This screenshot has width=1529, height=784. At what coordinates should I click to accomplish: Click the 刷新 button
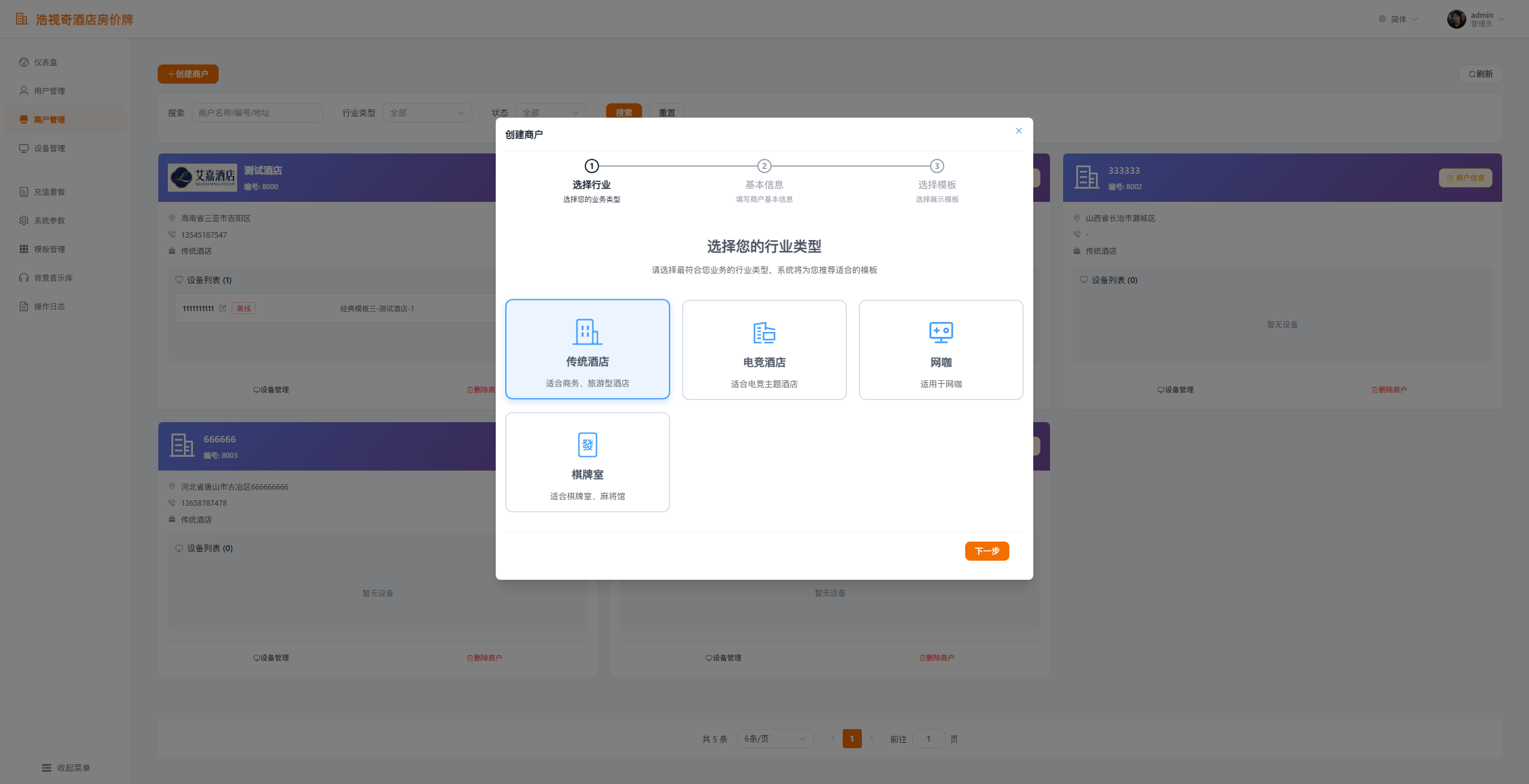click(x=1481, y=74)
